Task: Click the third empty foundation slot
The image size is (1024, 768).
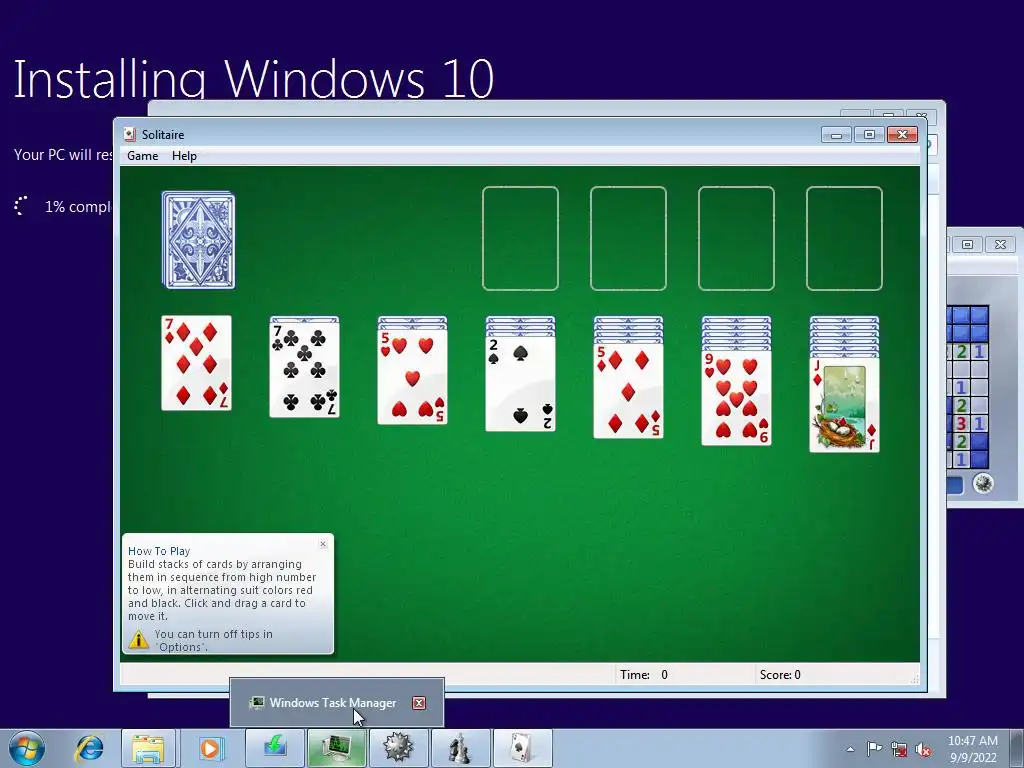Action: (737, 238)
